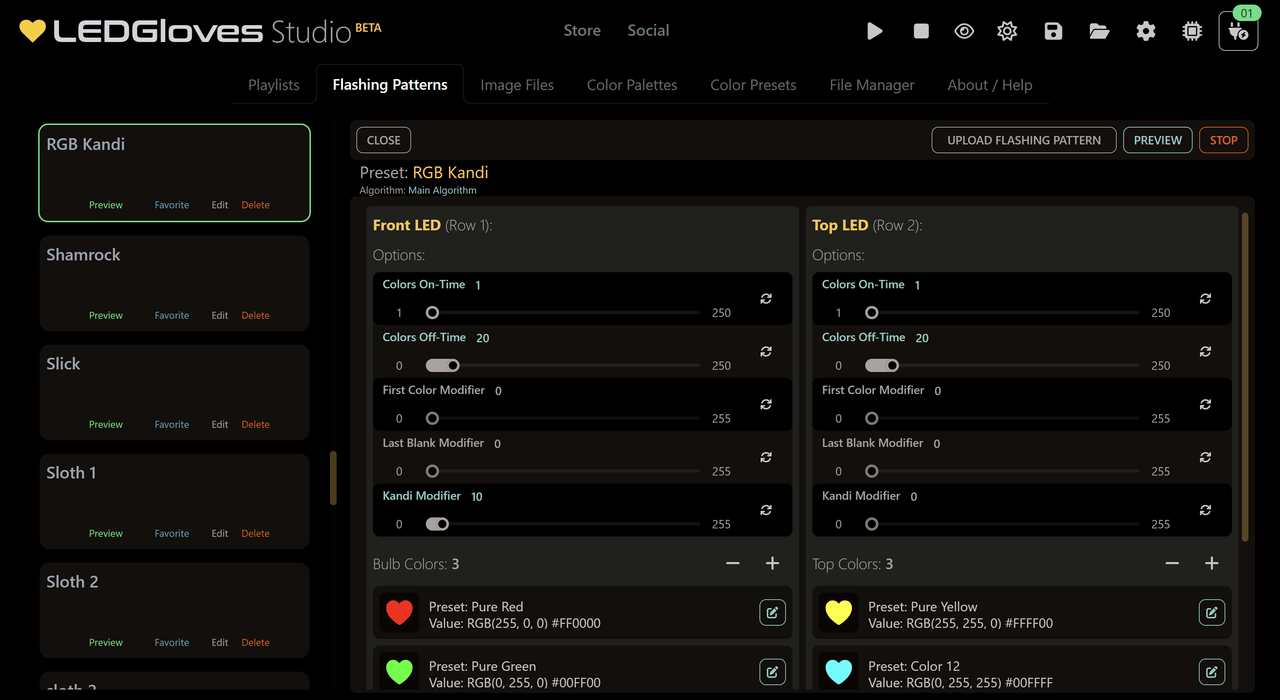Reset Top LED First Color Modifier
The image size is (1280, 700).
click(x=1205, y=404)
